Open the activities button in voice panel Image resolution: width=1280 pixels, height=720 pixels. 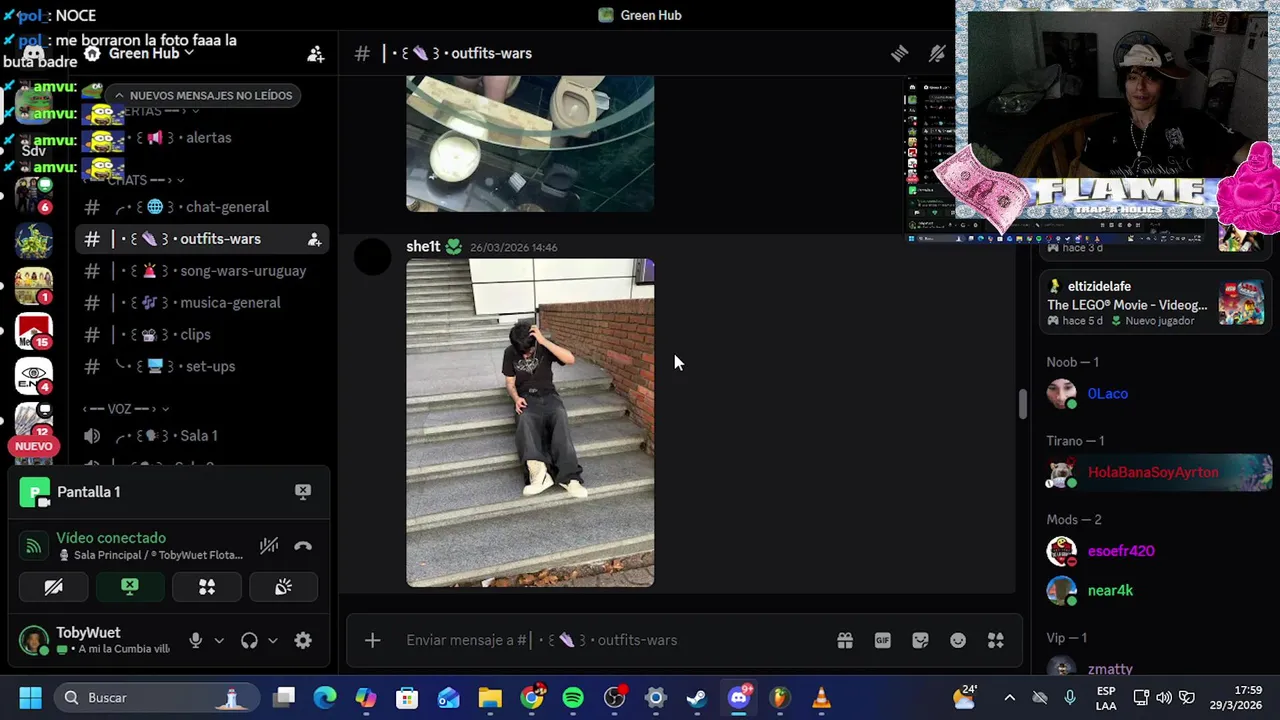207,587
